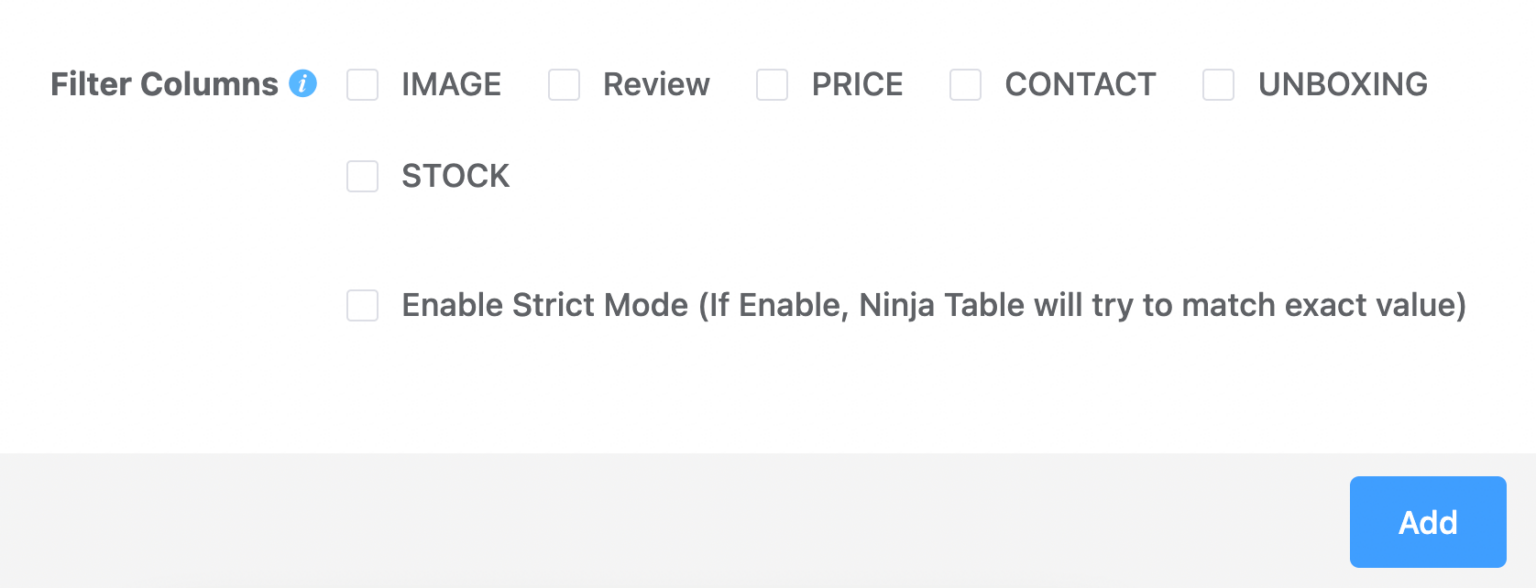Check the IMAGE filter column checkbox
The width and height of the screenshot is (1536, 588).
click(362, 85)
